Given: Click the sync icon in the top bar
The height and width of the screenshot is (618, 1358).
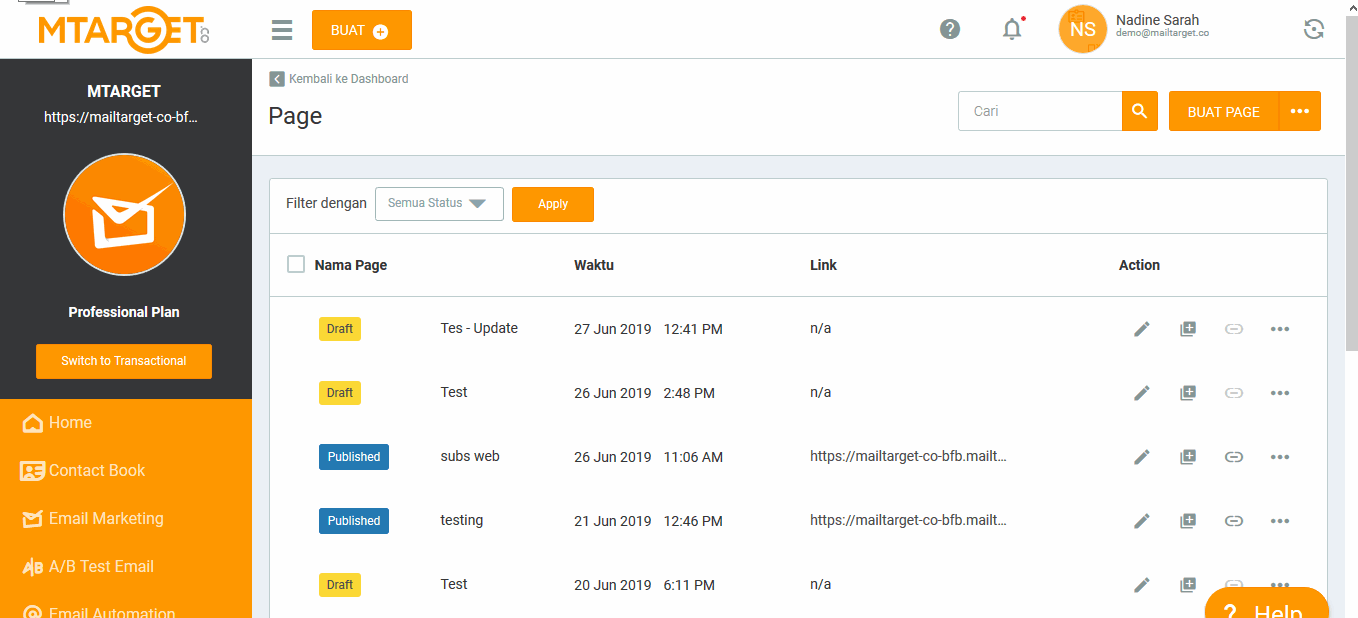Looking at the screenshot, I should tap(1313, 29).
